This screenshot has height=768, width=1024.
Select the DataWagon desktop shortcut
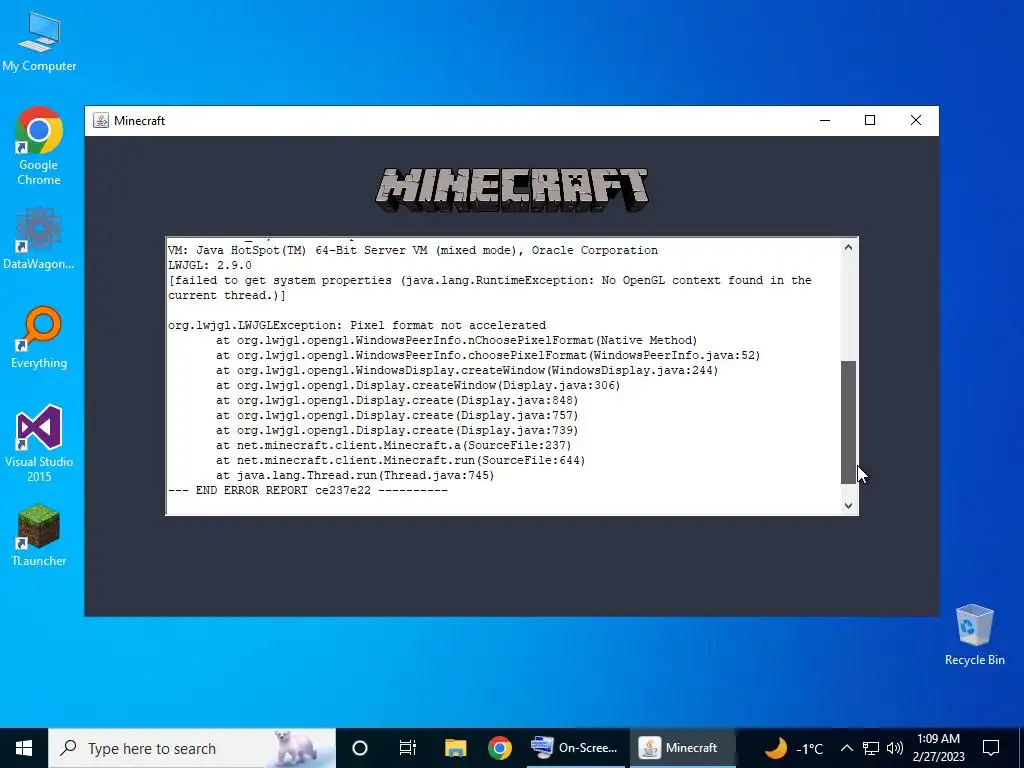pyautogui.click(x=39, y=239)
